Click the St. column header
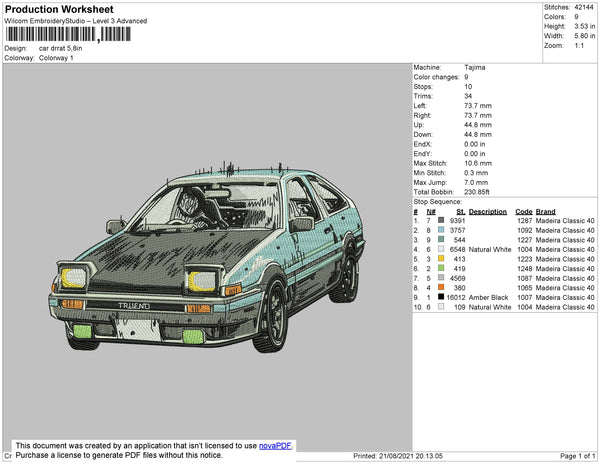Viewport: 600px width, 464px height. [460, 211]
